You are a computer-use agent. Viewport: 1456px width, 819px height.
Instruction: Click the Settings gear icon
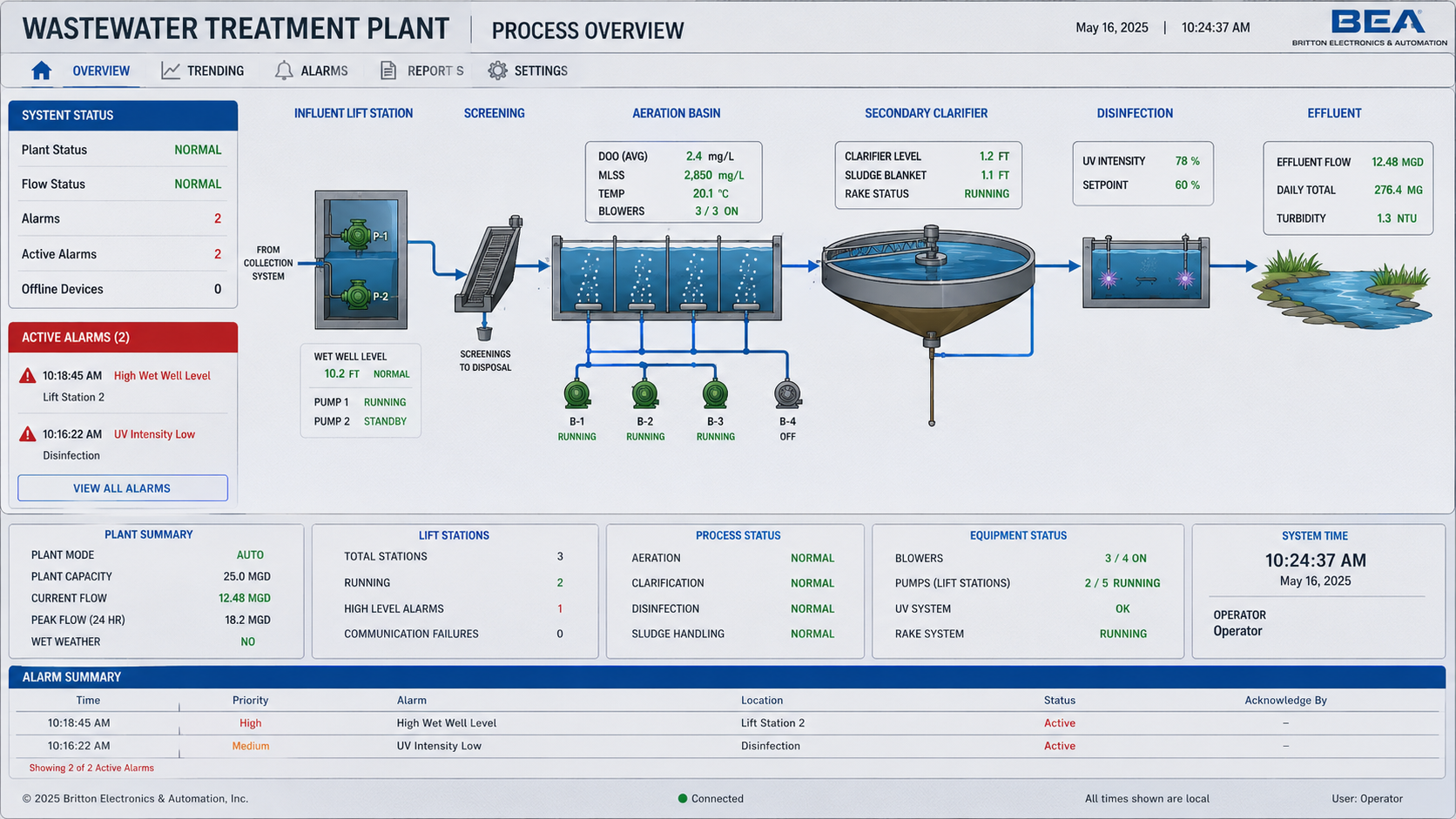point(497,70)
